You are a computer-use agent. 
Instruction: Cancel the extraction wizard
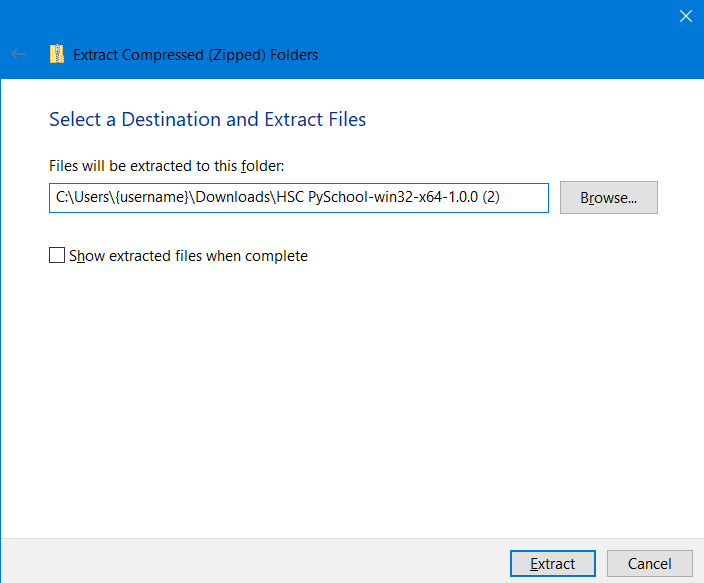(x=650, y=564)
